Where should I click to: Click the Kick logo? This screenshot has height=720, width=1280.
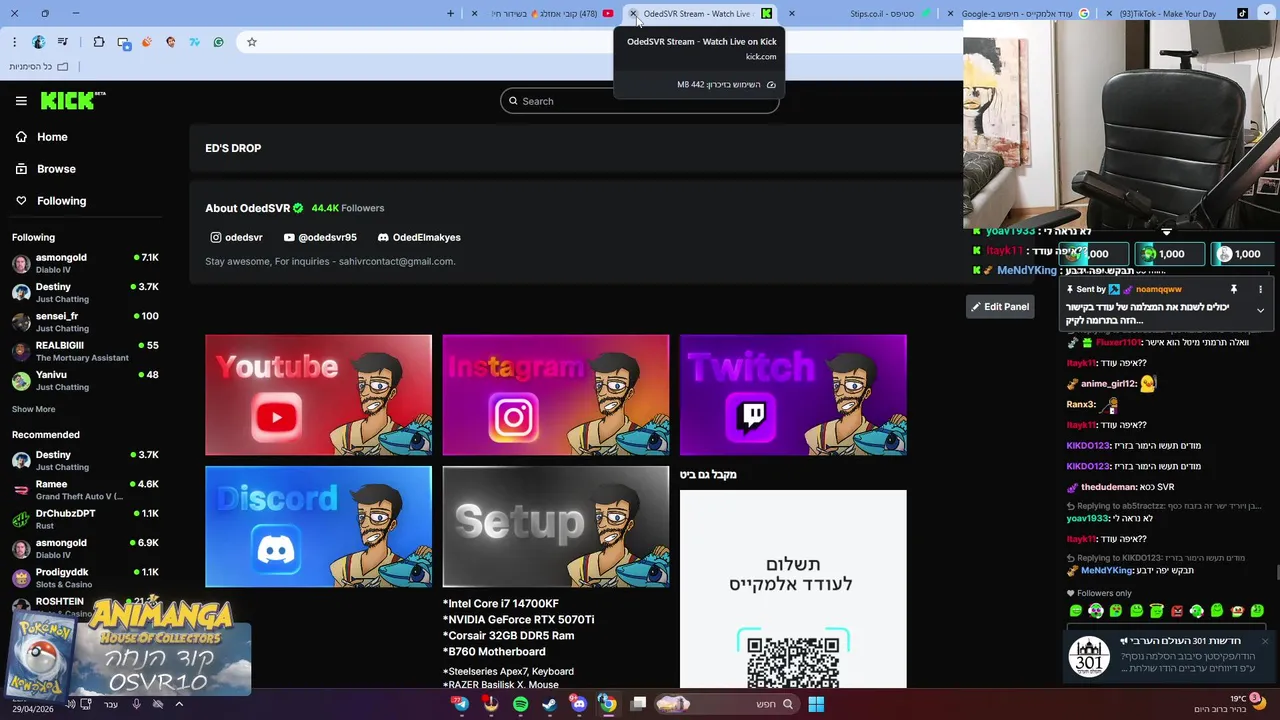pos(73,100)
